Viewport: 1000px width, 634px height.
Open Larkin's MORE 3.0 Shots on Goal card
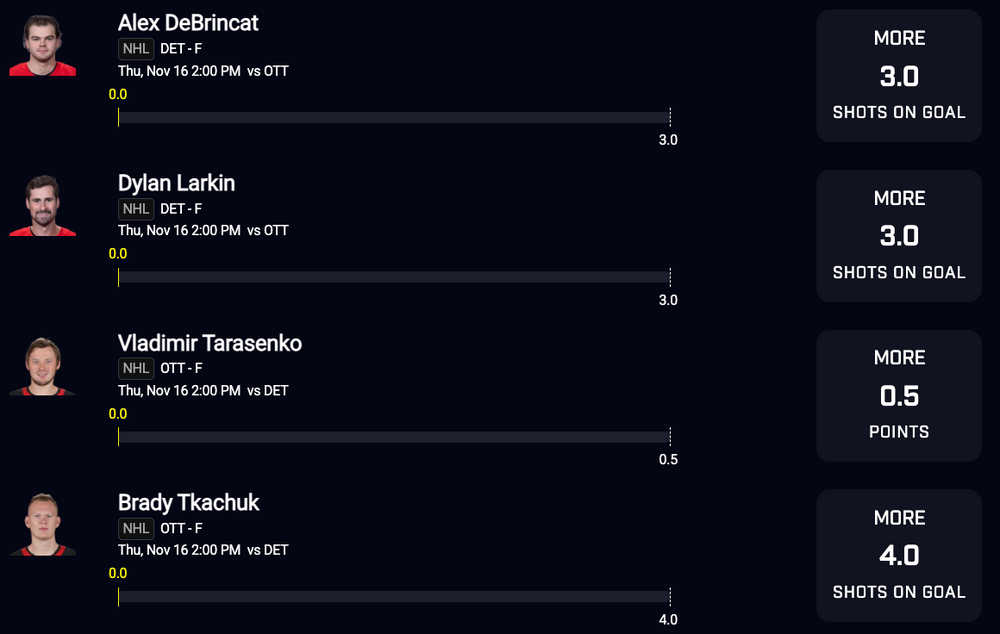pyautogui.click(x=899, y=235)
